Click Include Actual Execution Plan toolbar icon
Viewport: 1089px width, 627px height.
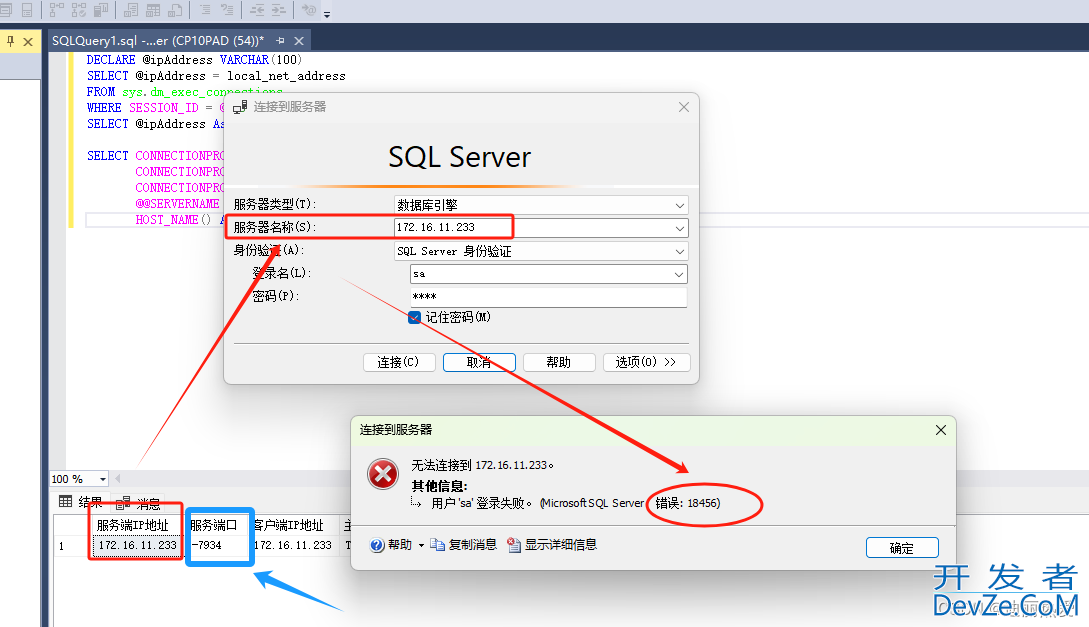click(57, 10)
